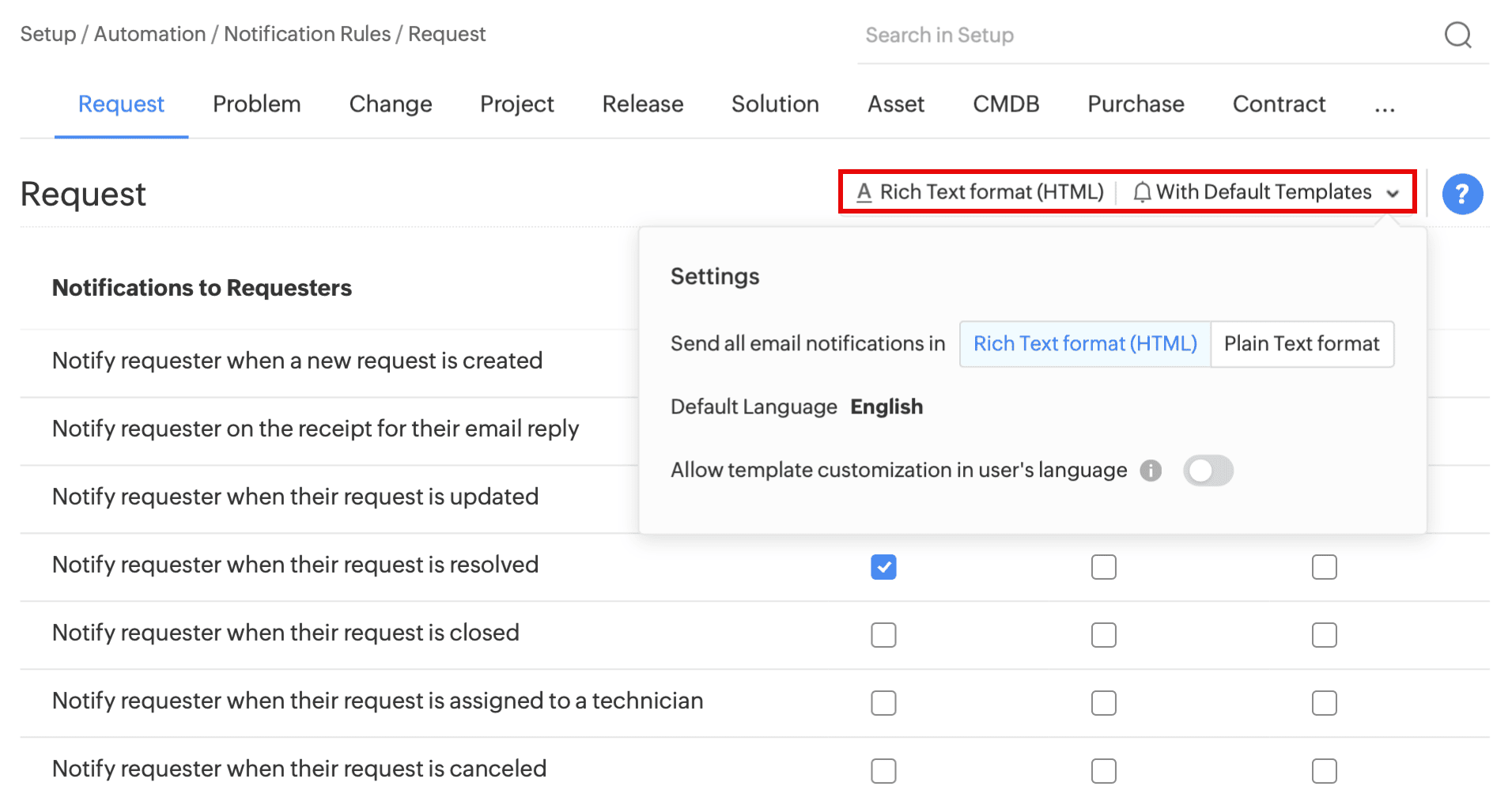
Task: Select Rich Text format (HTML) option
Action: coord(1084,344)
